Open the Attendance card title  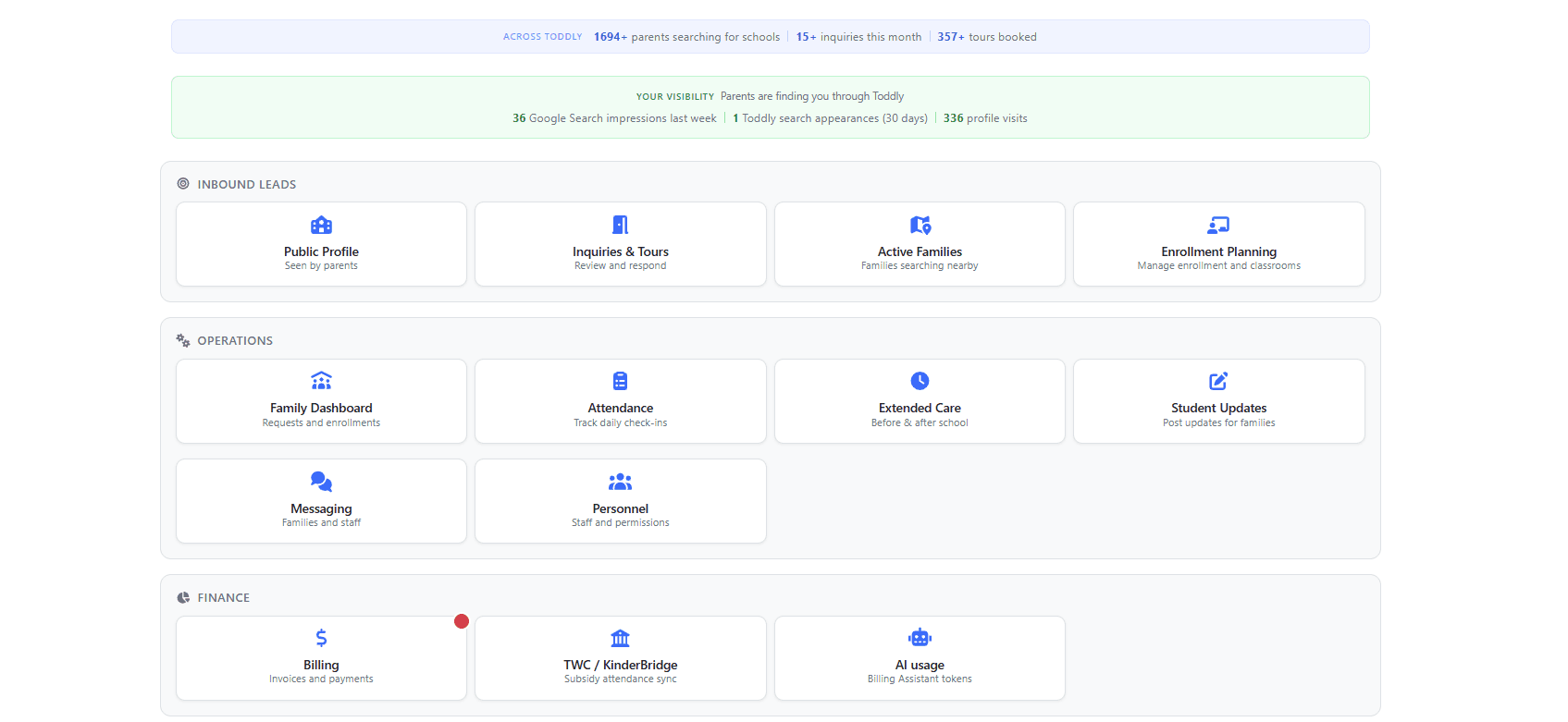[621, 408]
